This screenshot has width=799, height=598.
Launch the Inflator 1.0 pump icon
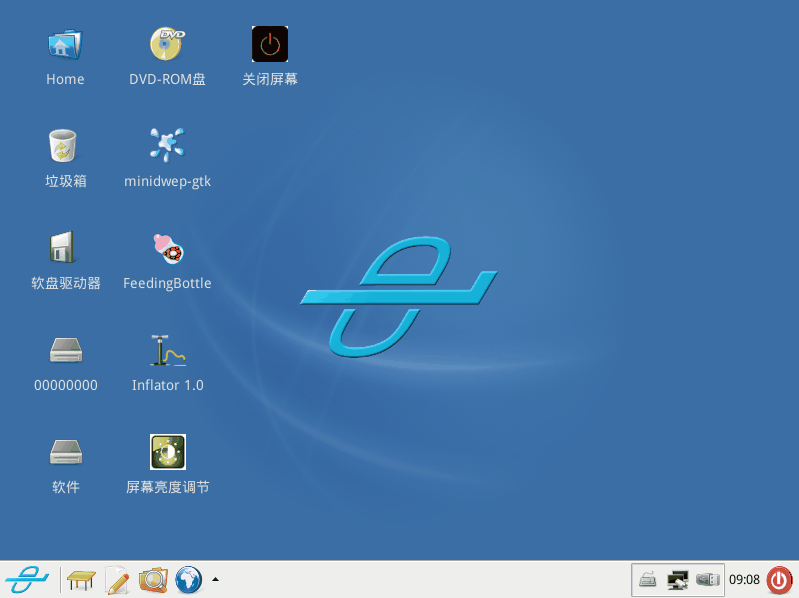click(x=168, y=350)
